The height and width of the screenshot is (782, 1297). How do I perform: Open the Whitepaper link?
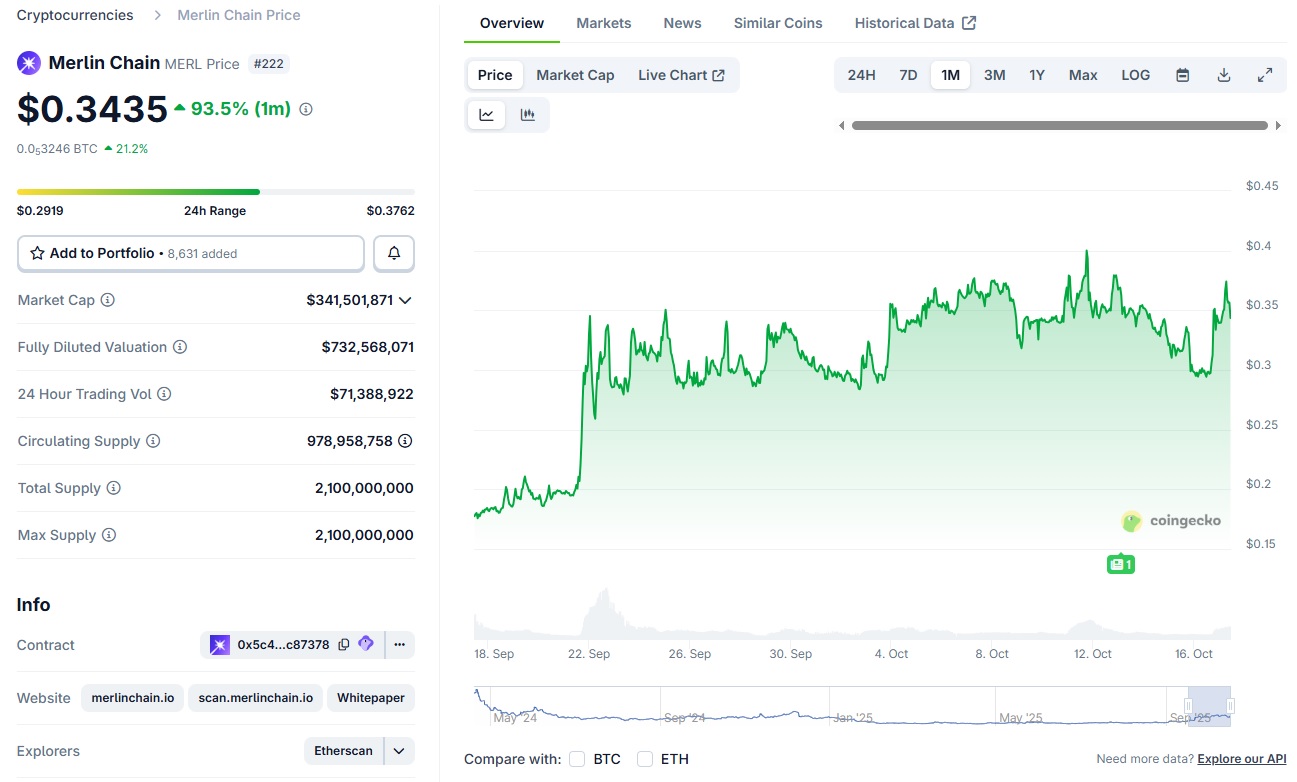pyautogui.click(x=371, y=698)
